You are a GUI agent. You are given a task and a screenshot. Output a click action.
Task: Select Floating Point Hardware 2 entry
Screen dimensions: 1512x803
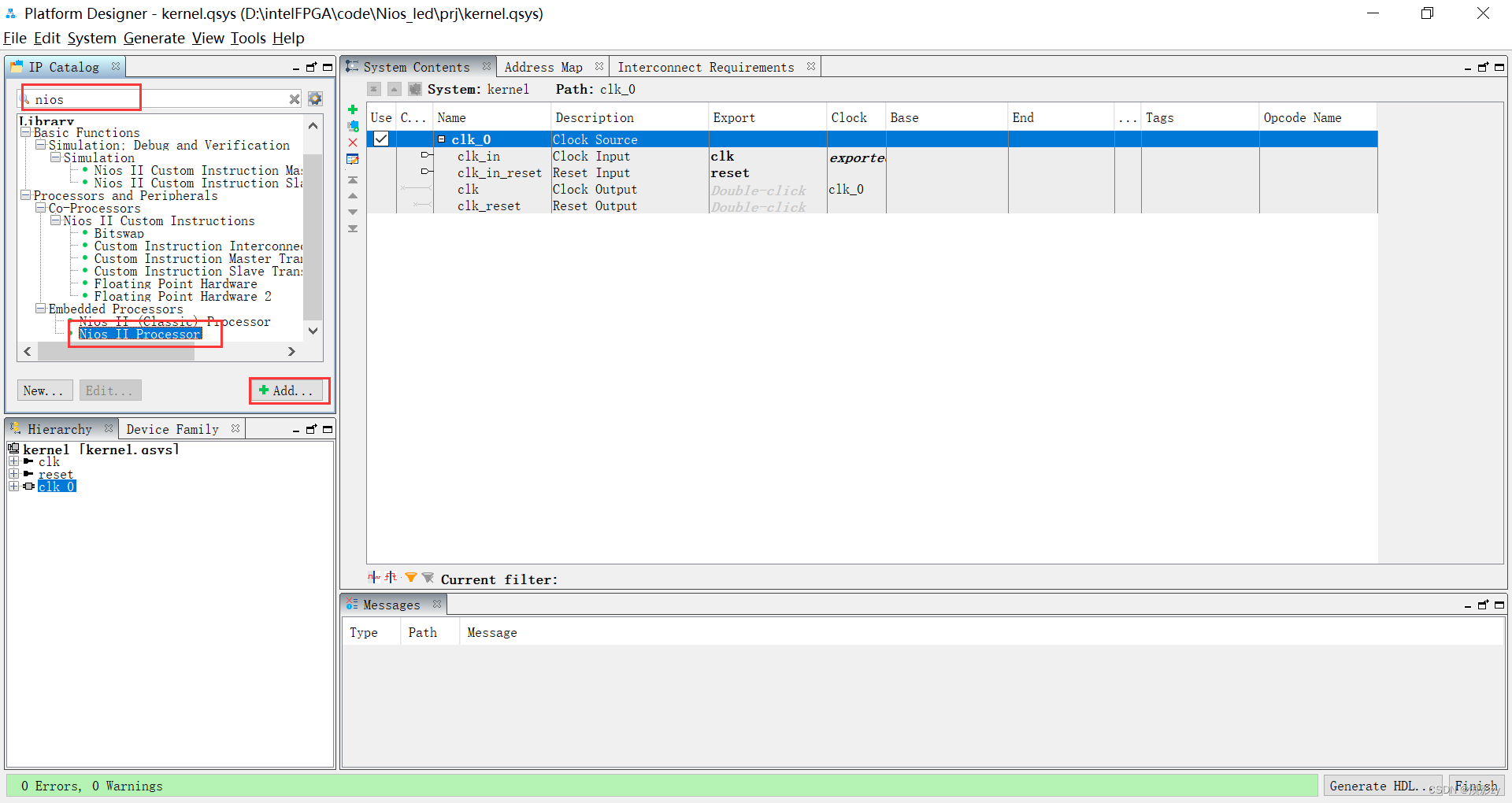coord(183,296)
